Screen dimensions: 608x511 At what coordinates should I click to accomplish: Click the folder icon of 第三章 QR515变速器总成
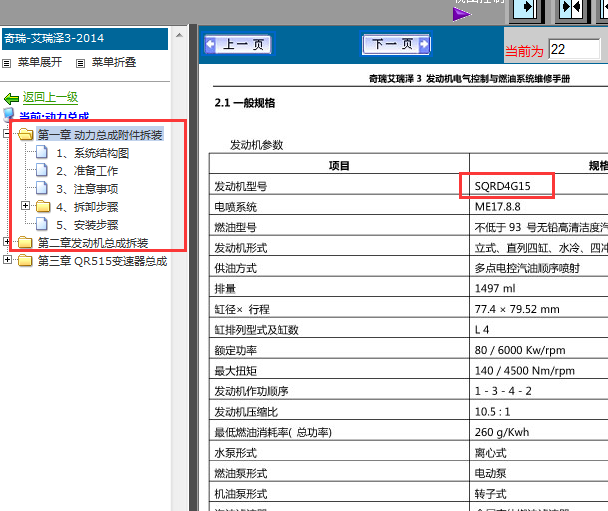(x=25, y=260)
